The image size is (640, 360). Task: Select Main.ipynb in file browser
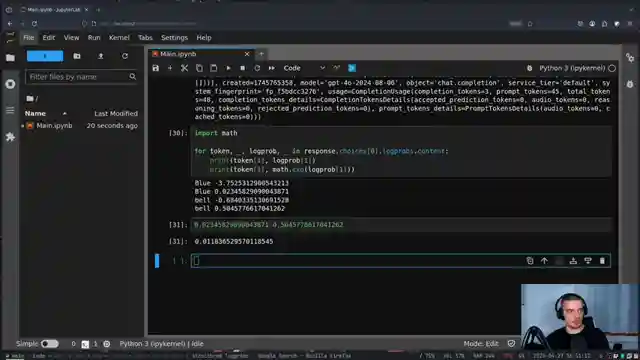click(81, 126)
